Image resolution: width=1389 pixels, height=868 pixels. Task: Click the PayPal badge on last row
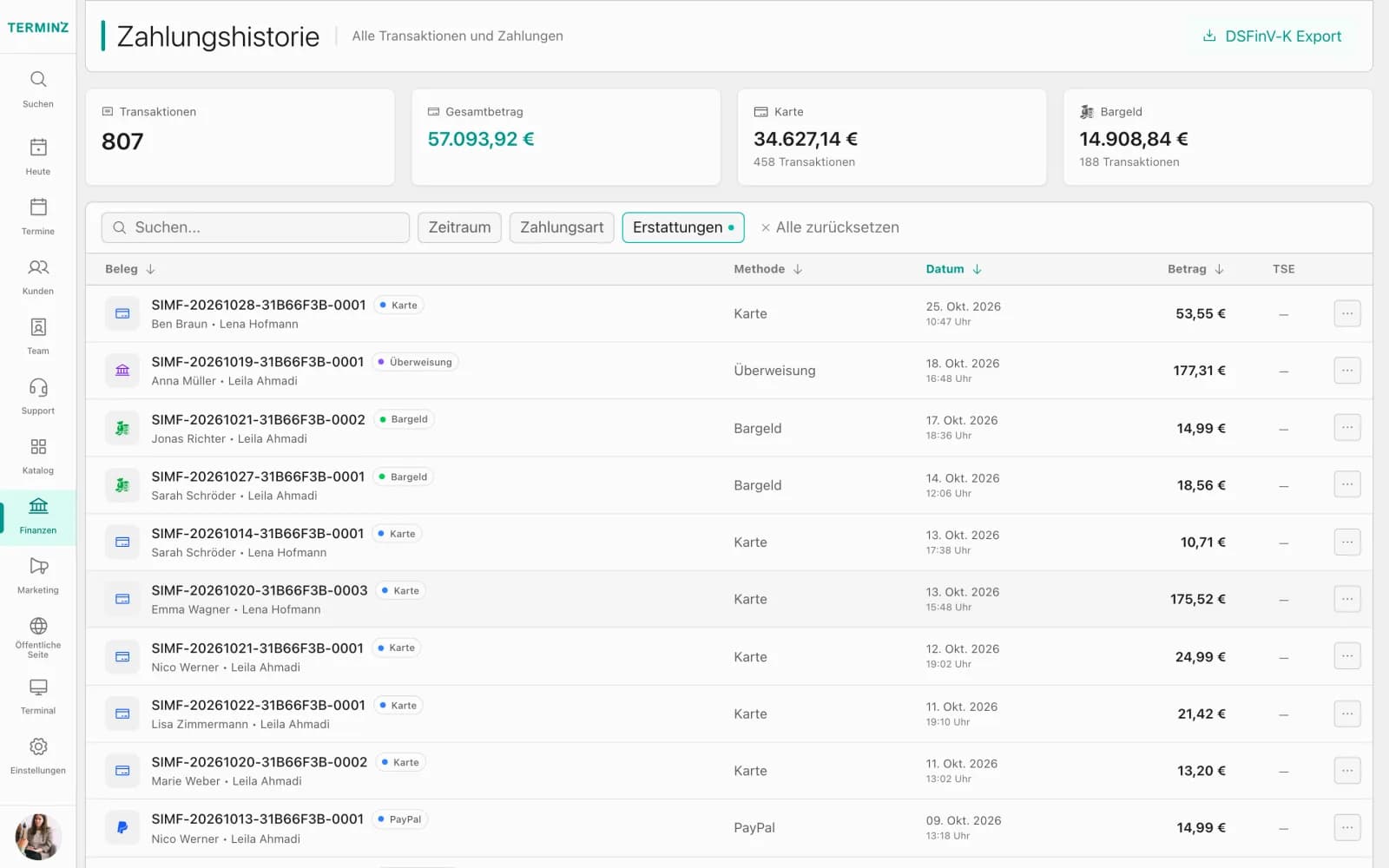[x=400, y=819]
